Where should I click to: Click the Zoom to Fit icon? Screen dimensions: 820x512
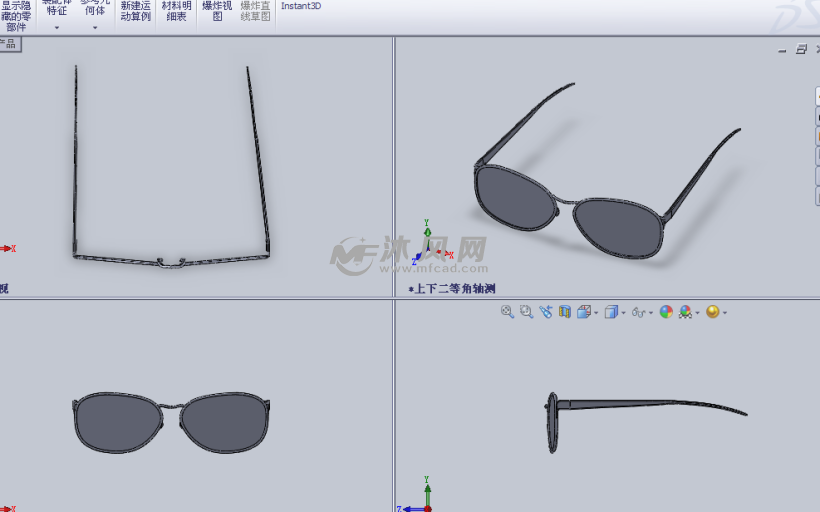tap(507, 312)
